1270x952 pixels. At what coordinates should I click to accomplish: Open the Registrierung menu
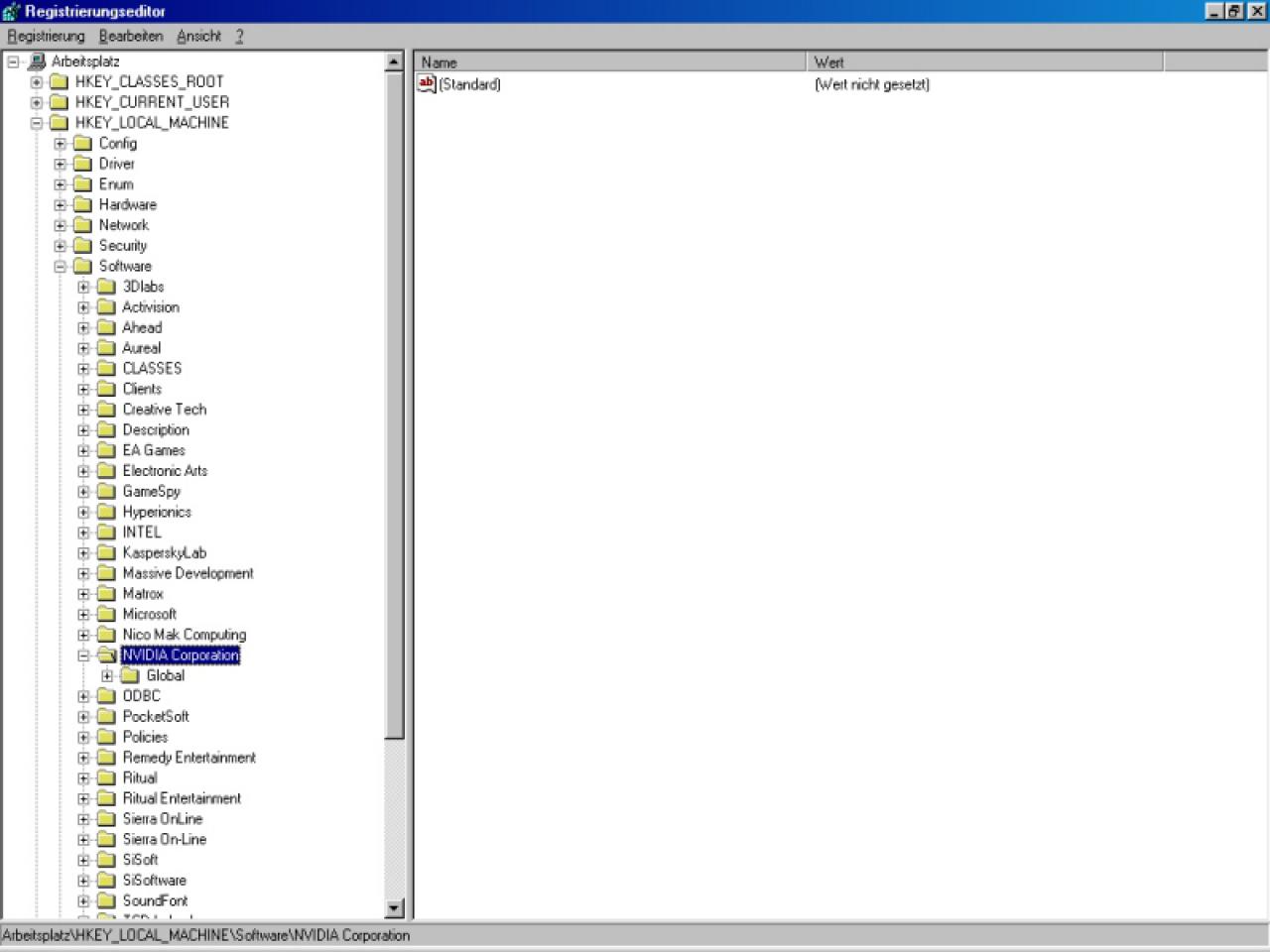[x=46, y=36]
